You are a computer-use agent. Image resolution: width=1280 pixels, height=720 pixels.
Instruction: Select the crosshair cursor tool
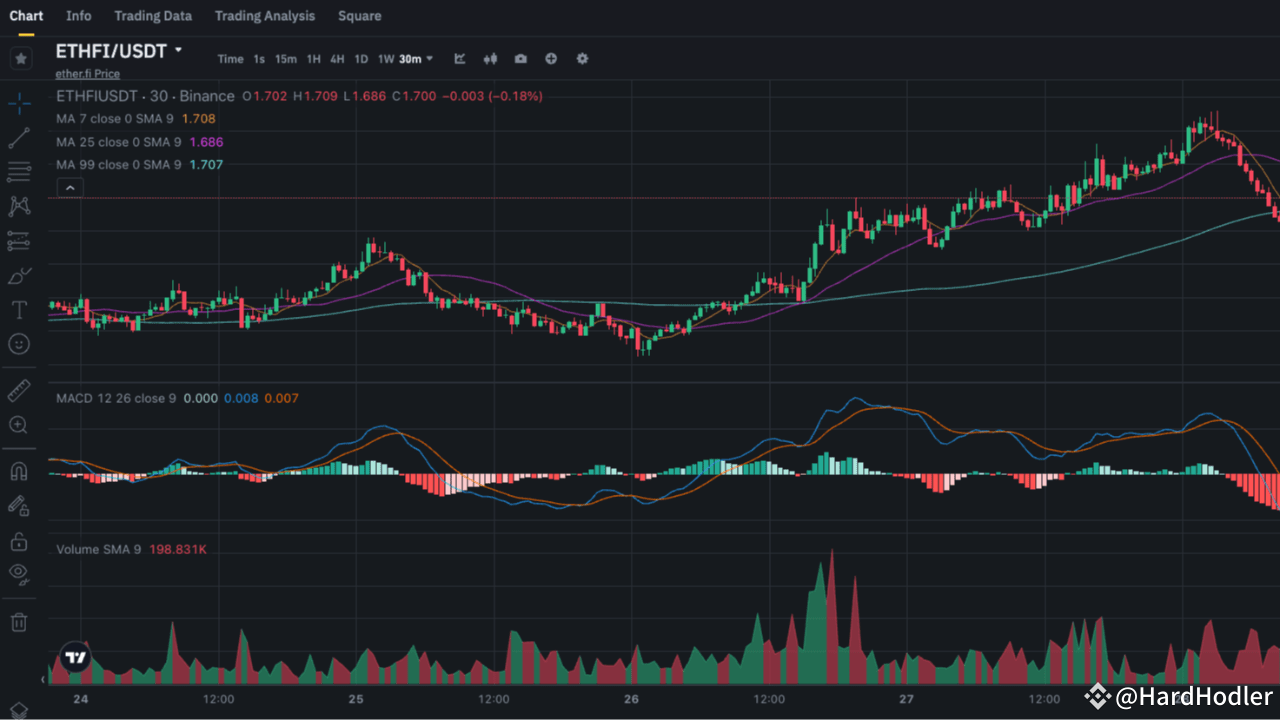click(x=19, y=103)
